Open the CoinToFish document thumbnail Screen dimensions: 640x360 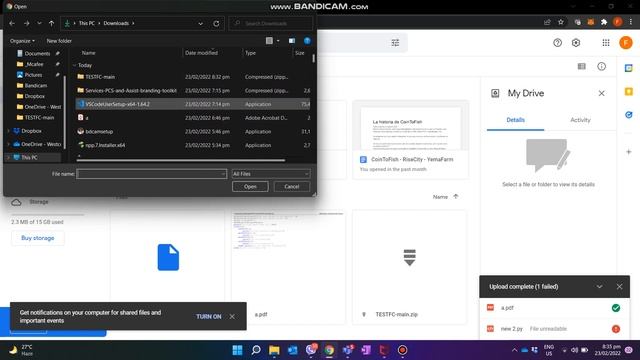coord(411,127)
